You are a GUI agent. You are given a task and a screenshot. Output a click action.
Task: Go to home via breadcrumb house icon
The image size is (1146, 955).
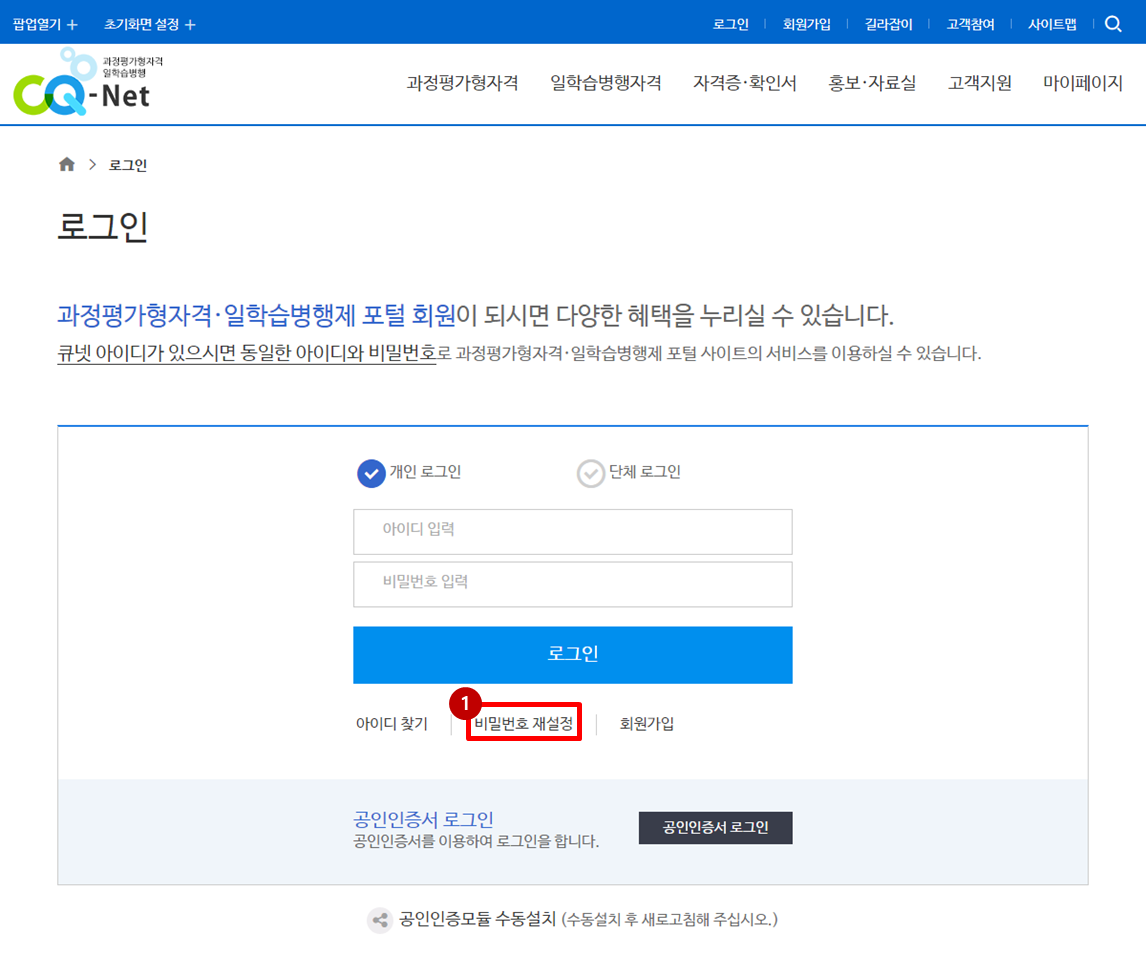point(67,164)
